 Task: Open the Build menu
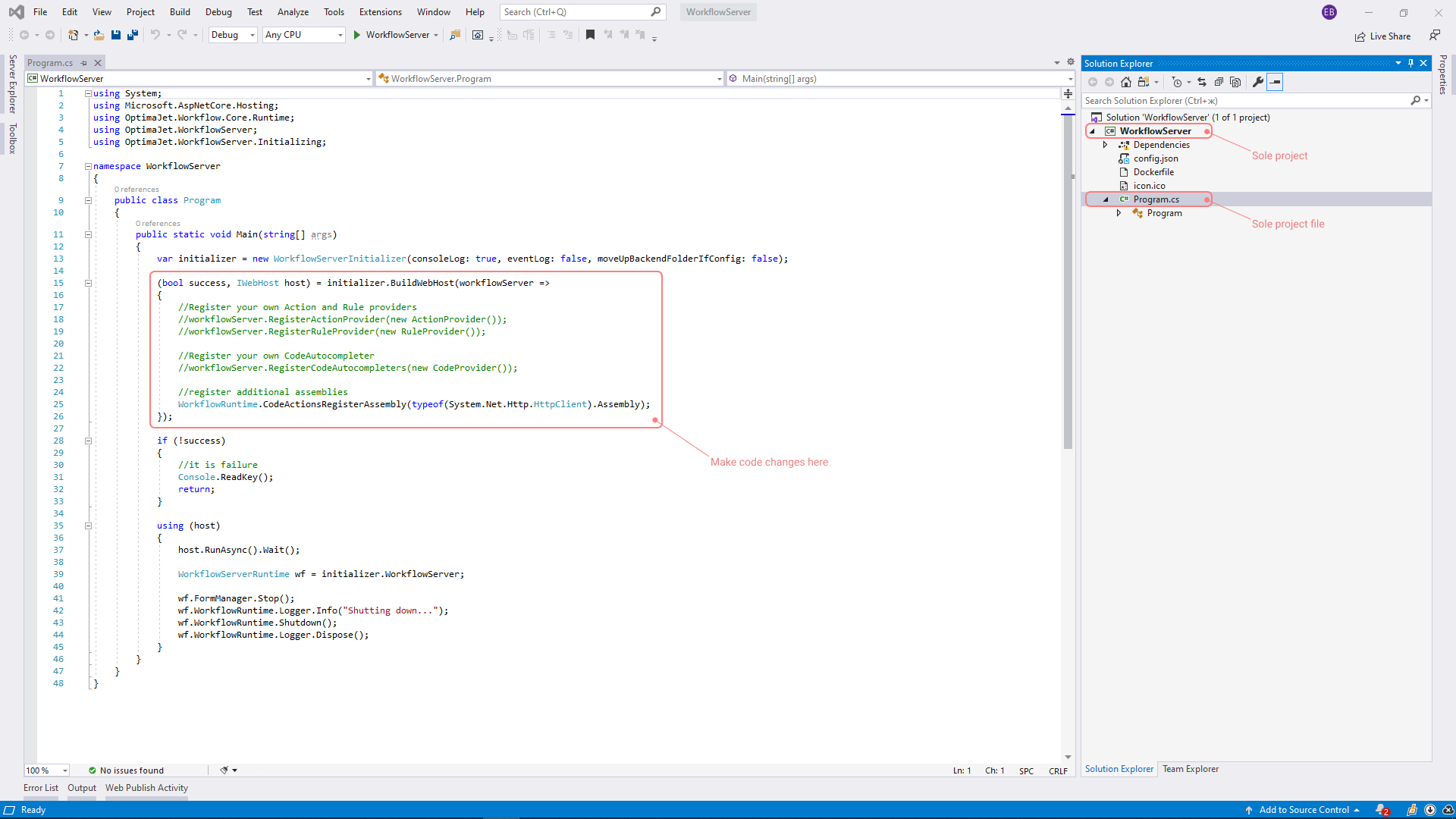180,12
